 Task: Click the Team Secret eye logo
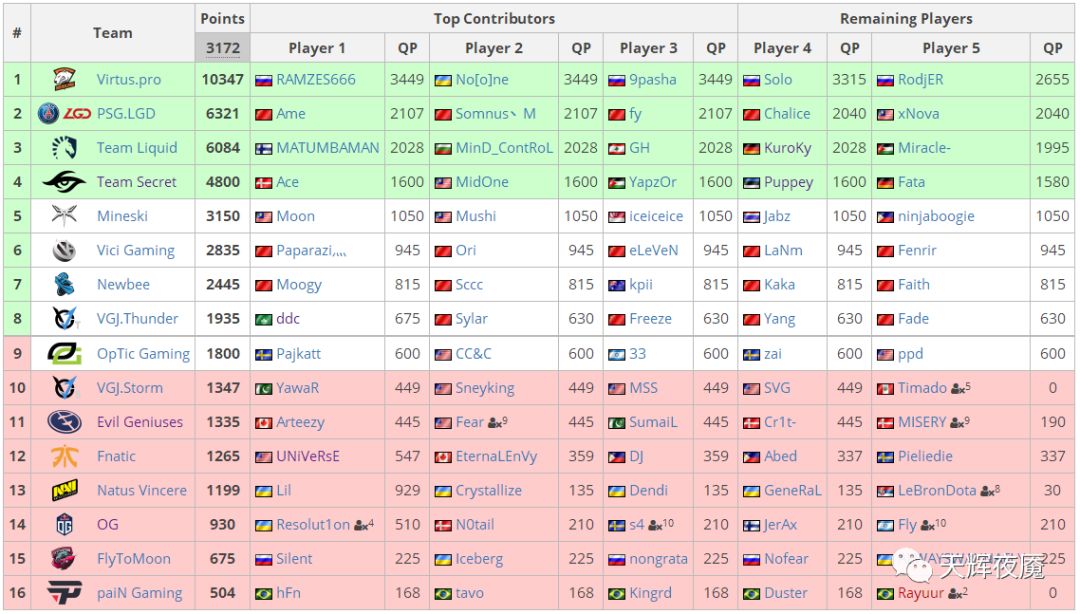(64, 182)
